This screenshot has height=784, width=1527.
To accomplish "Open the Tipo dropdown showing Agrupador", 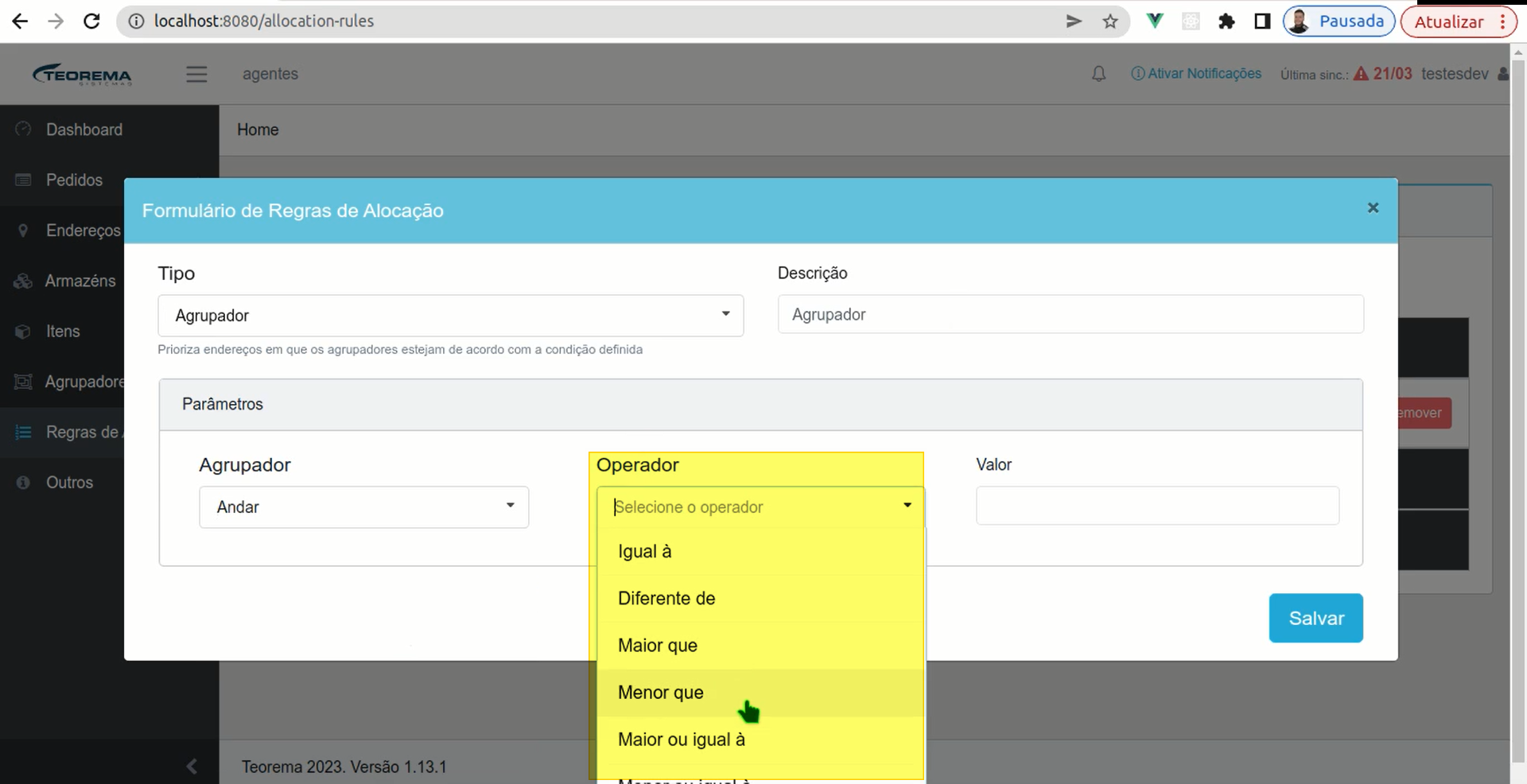I will click(x=451, y=316).
